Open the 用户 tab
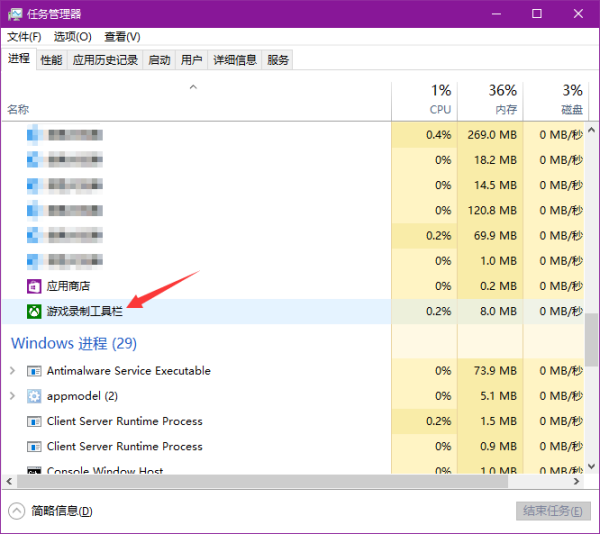This screenshot has height=534, width=600. coord(191,60)
